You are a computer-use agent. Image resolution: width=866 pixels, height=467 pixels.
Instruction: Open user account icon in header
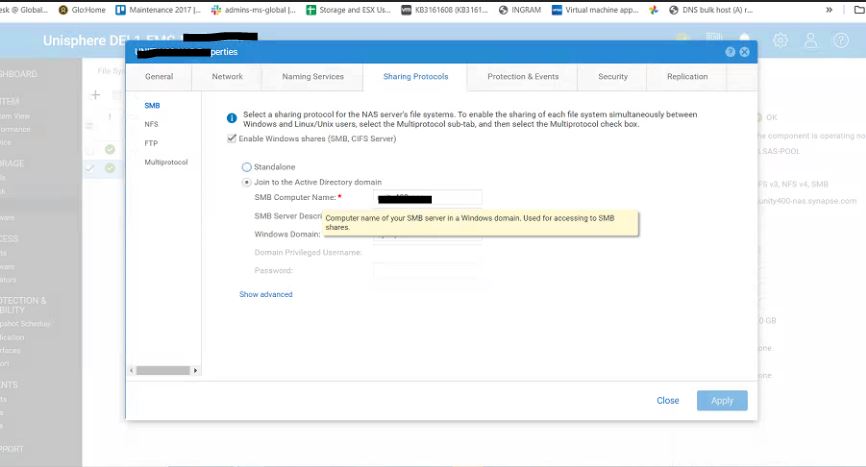(811, 40)
